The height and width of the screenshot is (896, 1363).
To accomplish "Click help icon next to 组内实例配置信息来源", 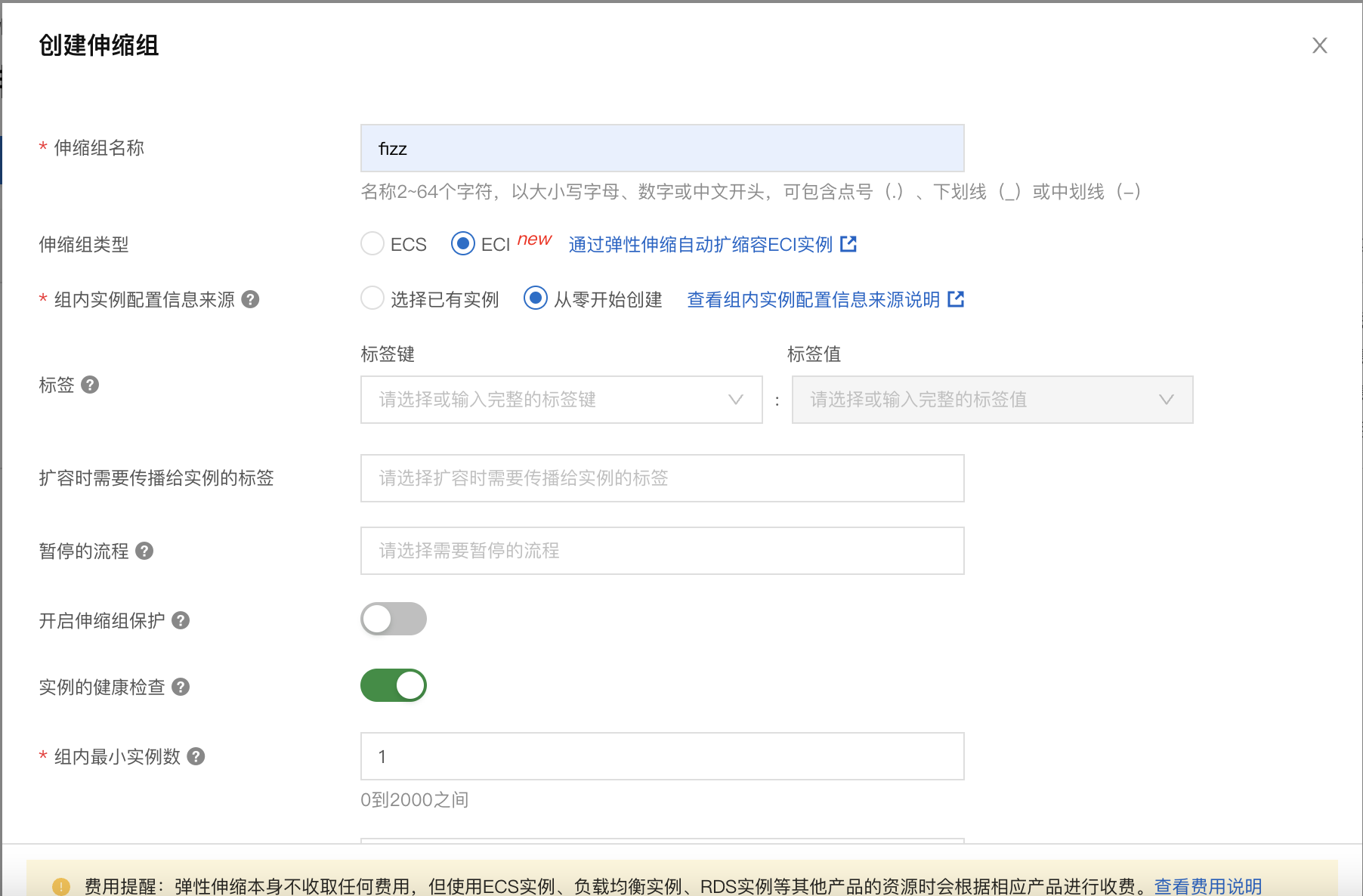I will [x=250, y=299].
